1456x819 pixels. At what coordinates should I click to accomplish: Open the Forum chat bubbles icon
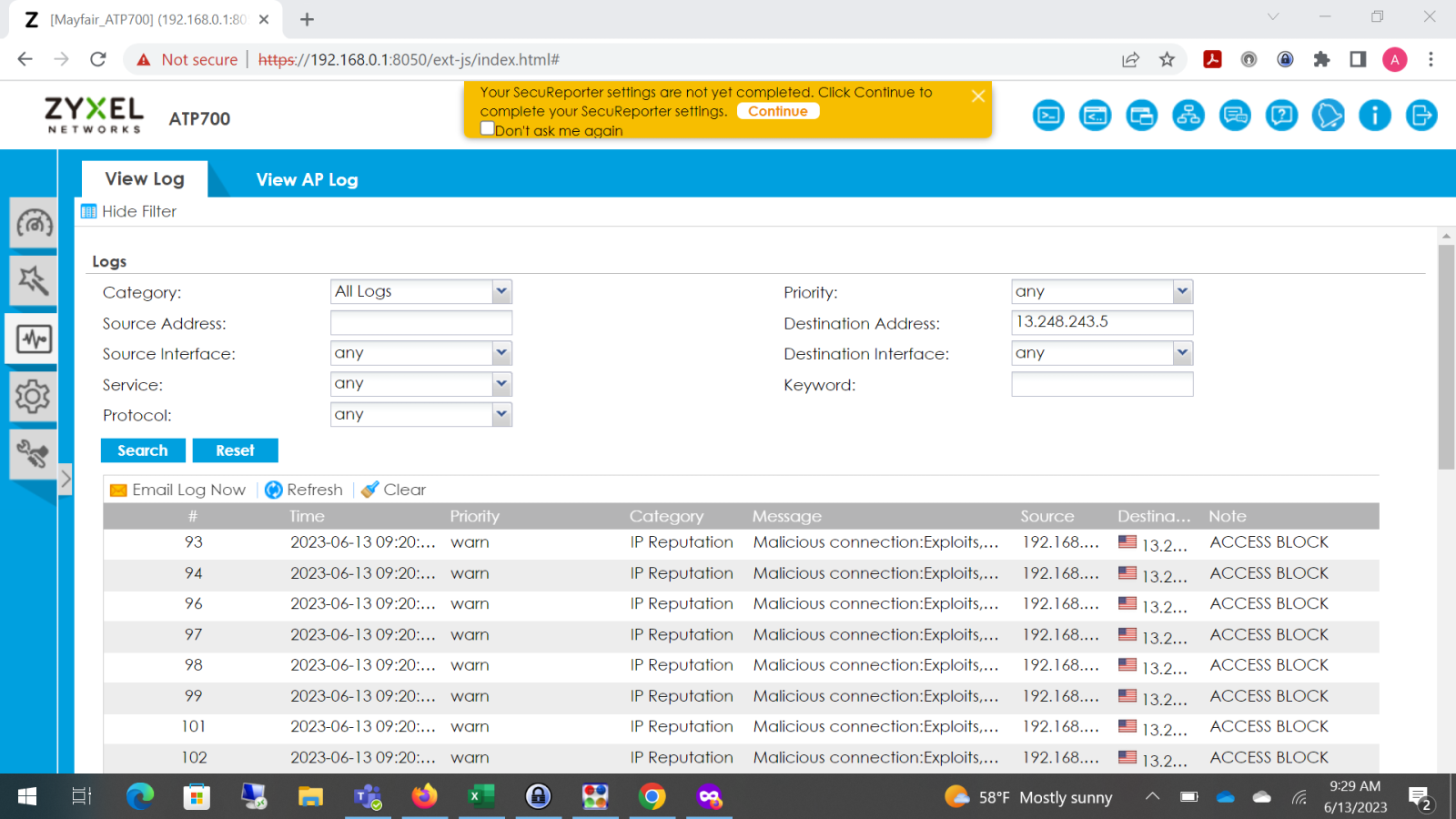pos(1235,116)
